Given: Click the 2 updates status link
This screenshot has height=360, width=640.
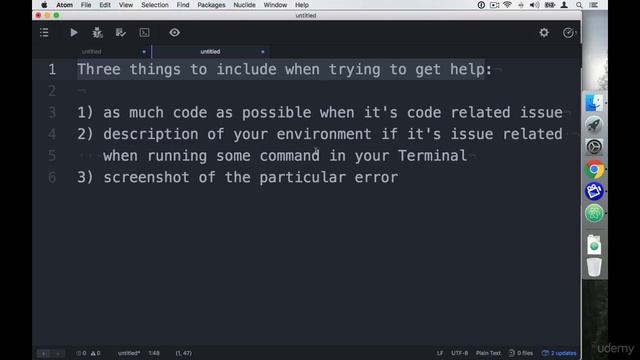Looking at the screenshot, I should (x=559, y=353).
